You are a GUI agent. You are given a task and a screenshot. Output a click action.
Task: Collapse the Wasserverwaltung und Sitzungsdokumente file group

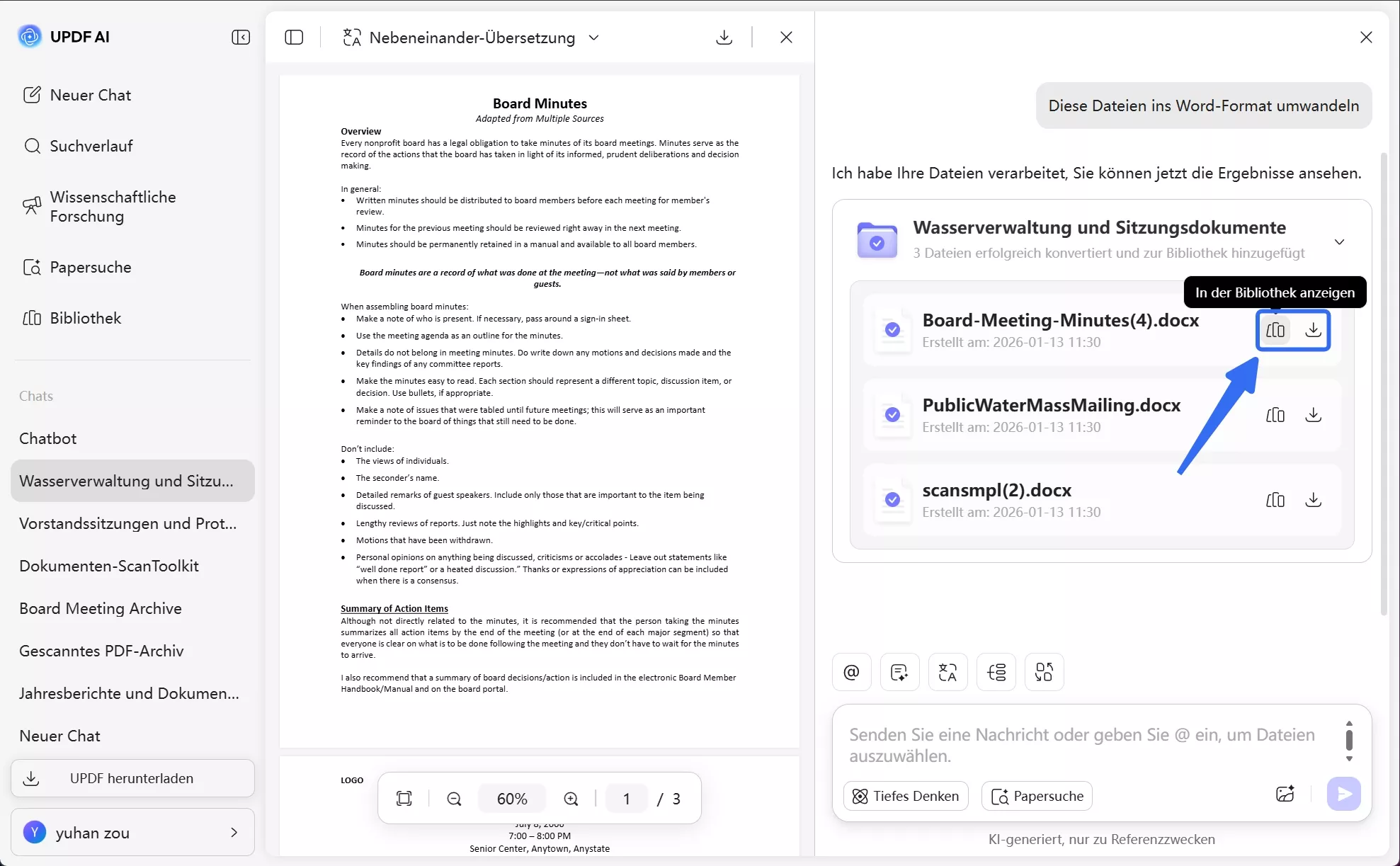pyautogui.click(x=1339, y=241)
